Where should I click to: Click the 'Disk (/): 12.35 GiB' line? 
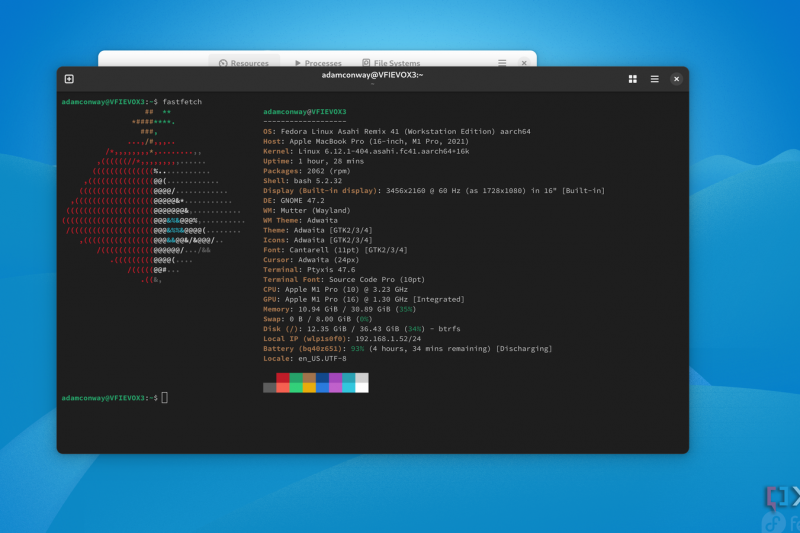362,329
